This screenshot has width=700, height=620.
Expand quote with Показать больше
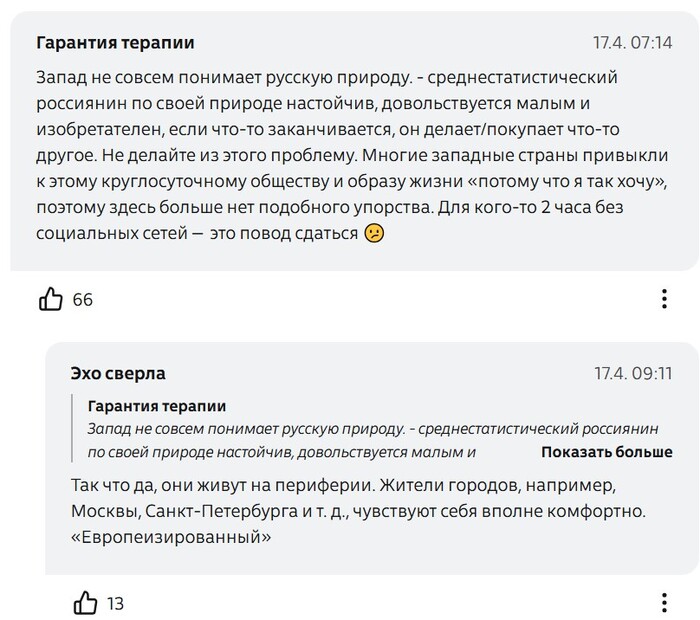click(606, 452)
